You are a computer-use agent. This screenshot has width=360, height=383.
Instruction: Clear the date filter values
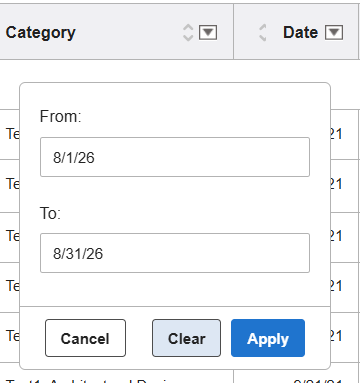coord(186,338)
